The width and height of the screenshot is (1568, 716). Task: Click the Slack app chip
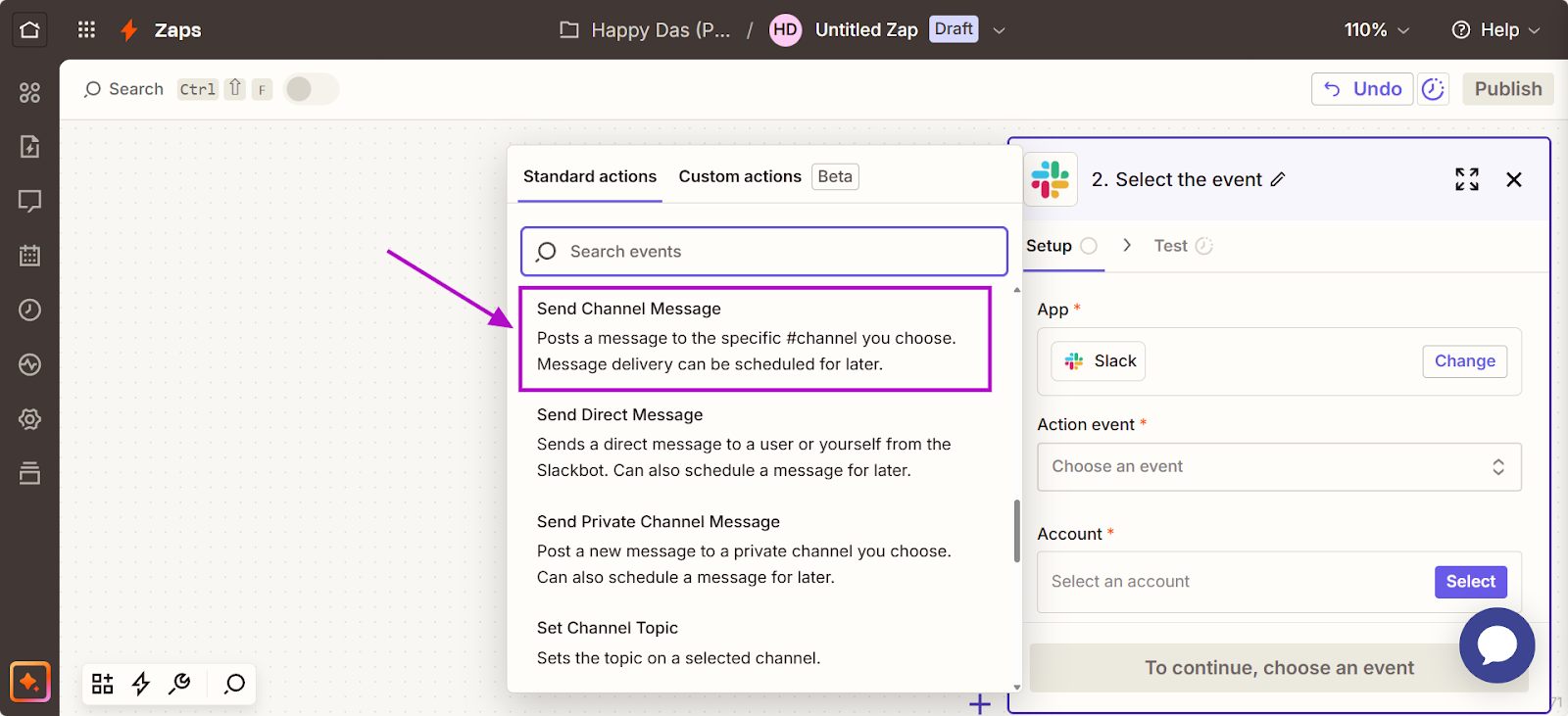(x=1100, y=361)
